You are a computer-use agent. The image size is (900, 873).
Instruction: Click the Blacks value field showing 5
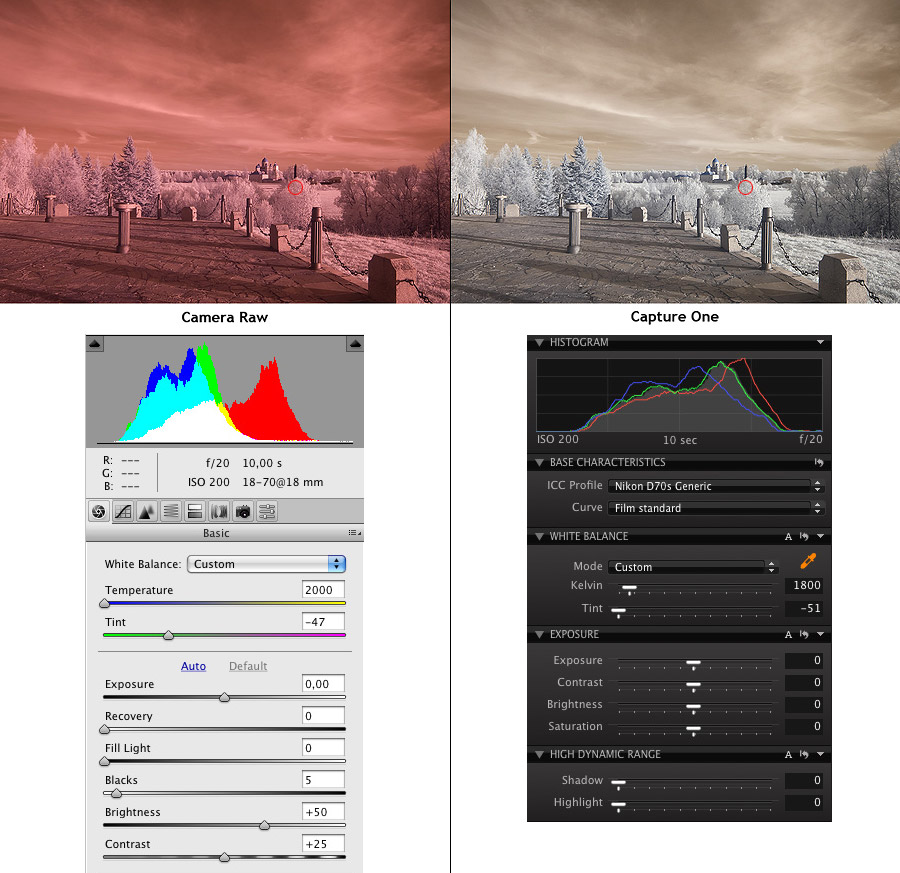tap(323, 780)
